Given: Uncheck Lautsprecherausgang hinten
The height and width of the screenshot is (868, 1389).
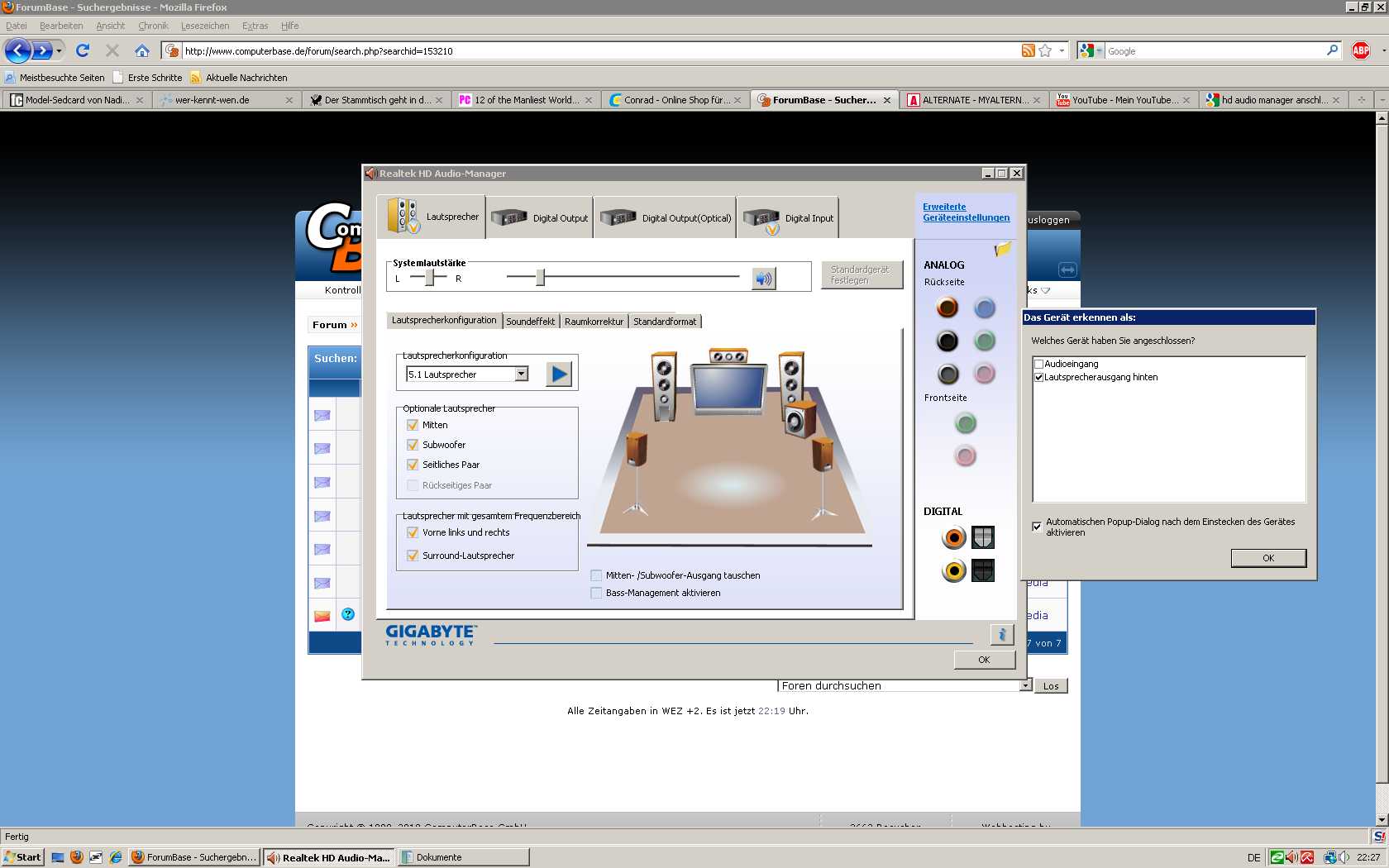Looking at the screenshot, I should point(1039,377).
